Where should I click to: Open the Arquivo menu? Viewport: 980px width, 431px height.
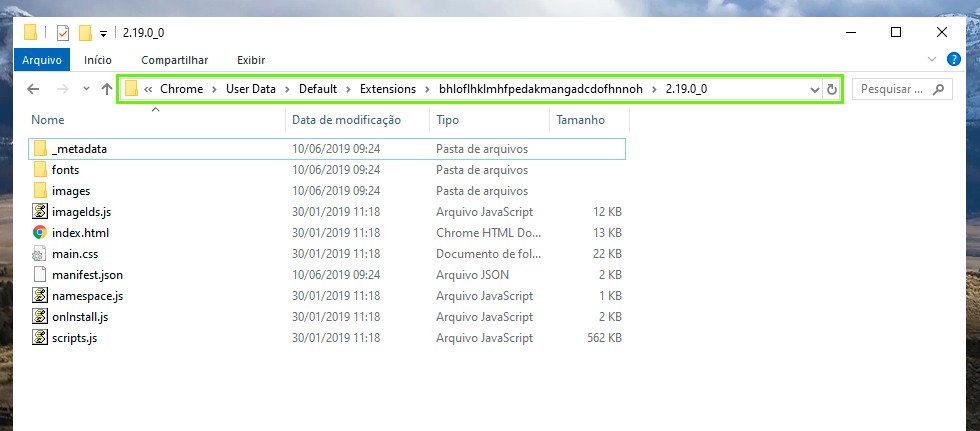(42, 60)
